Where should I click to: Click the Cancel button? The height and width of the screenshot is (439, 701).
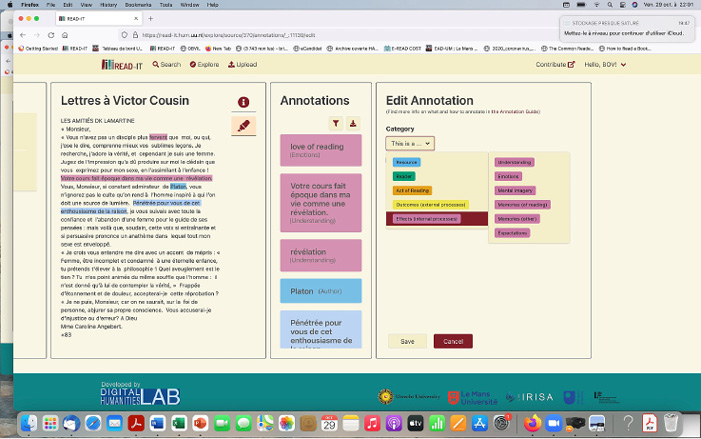(x=453, y=341)
